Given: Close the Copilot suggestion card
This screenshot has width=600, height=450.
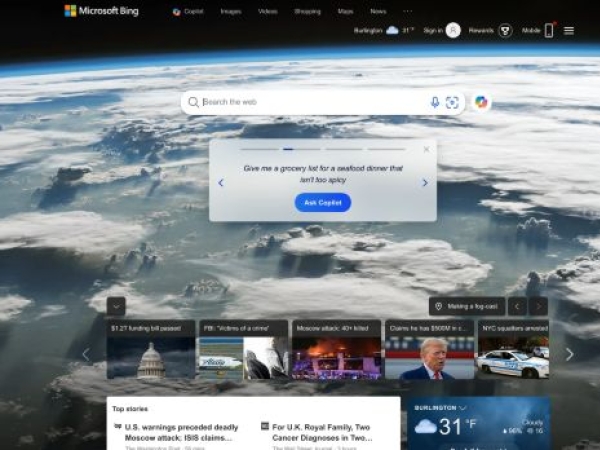Looking at the screenshot, I should [x=426, y=149].
